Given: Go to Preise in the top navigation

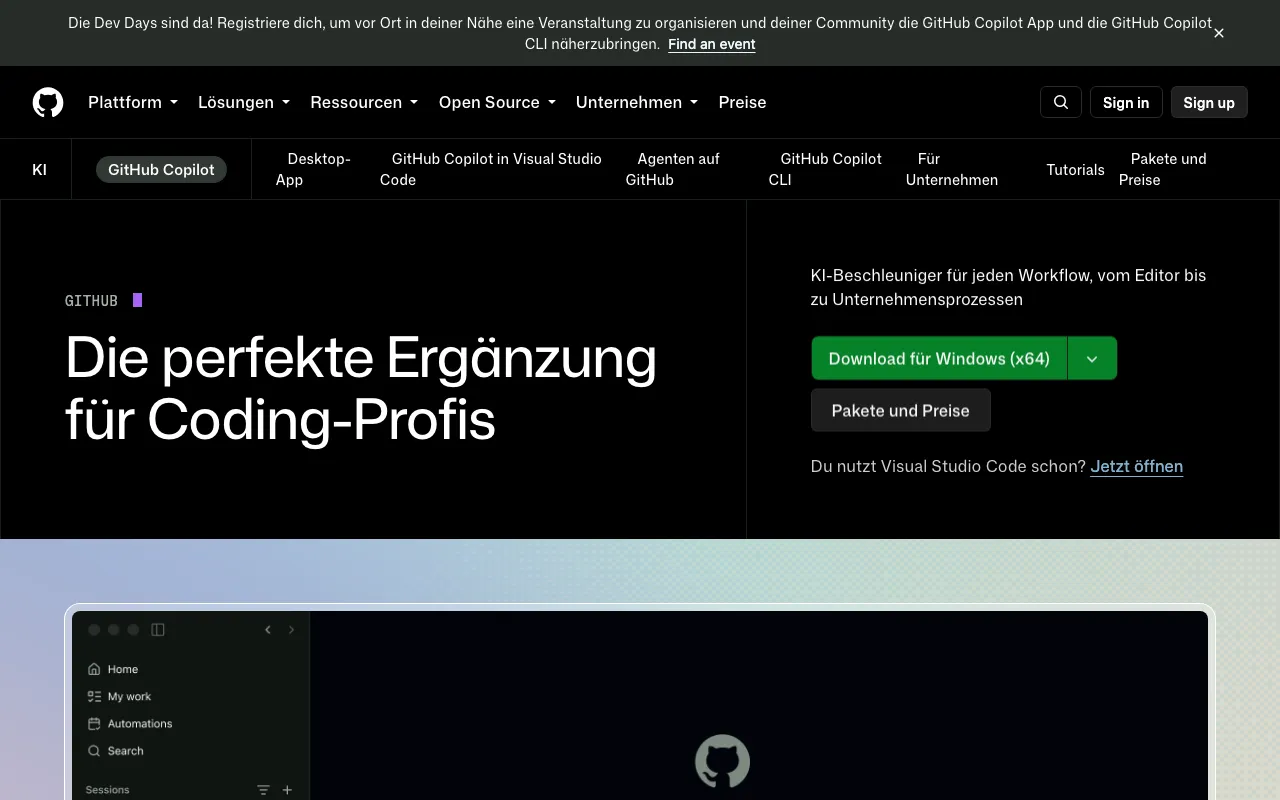Looking at the screenshot, I should coord(742,102).
